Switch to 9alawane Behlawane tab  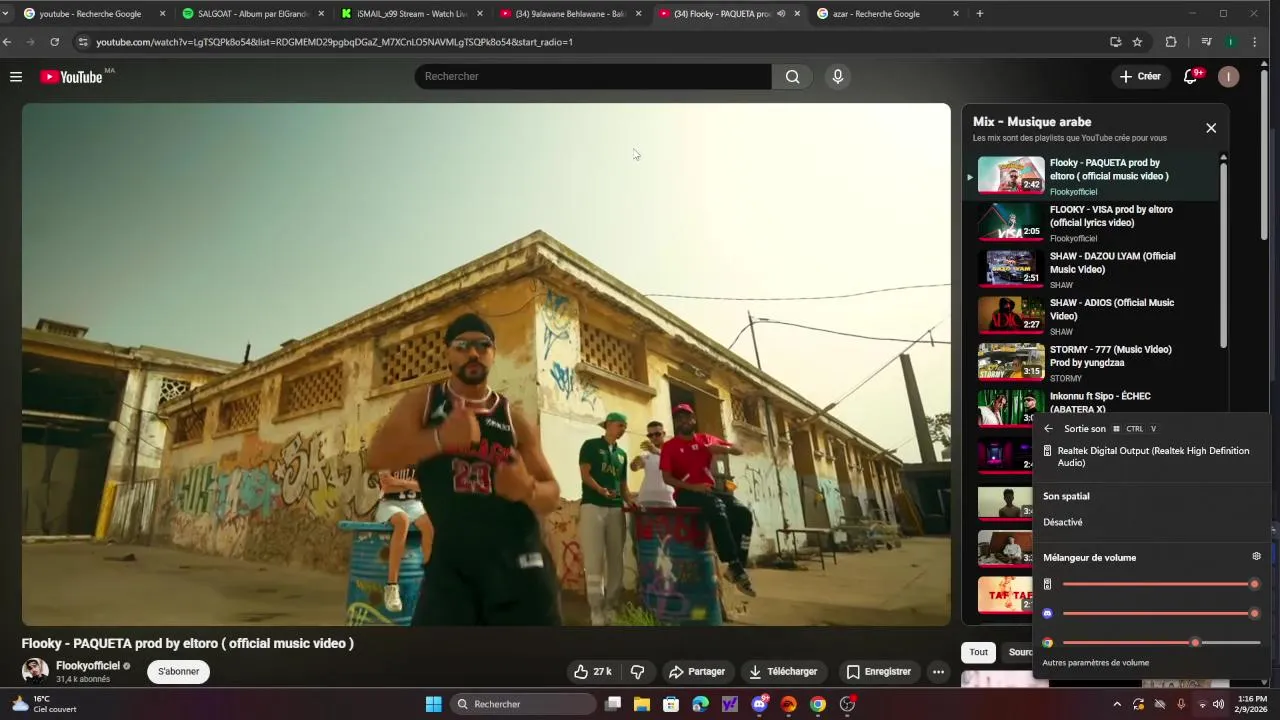pos(569,14)
